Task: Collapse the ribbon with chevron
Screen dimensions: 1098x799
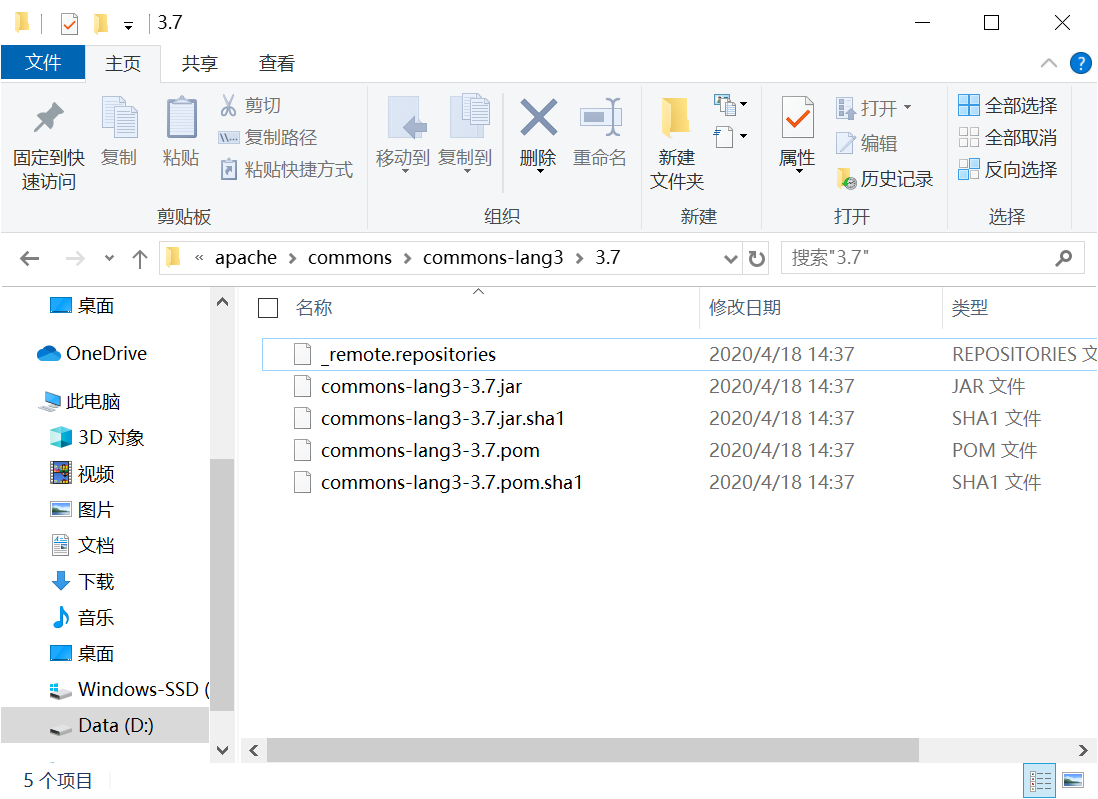Action: pyautogui.click(x=1048, y=63)
